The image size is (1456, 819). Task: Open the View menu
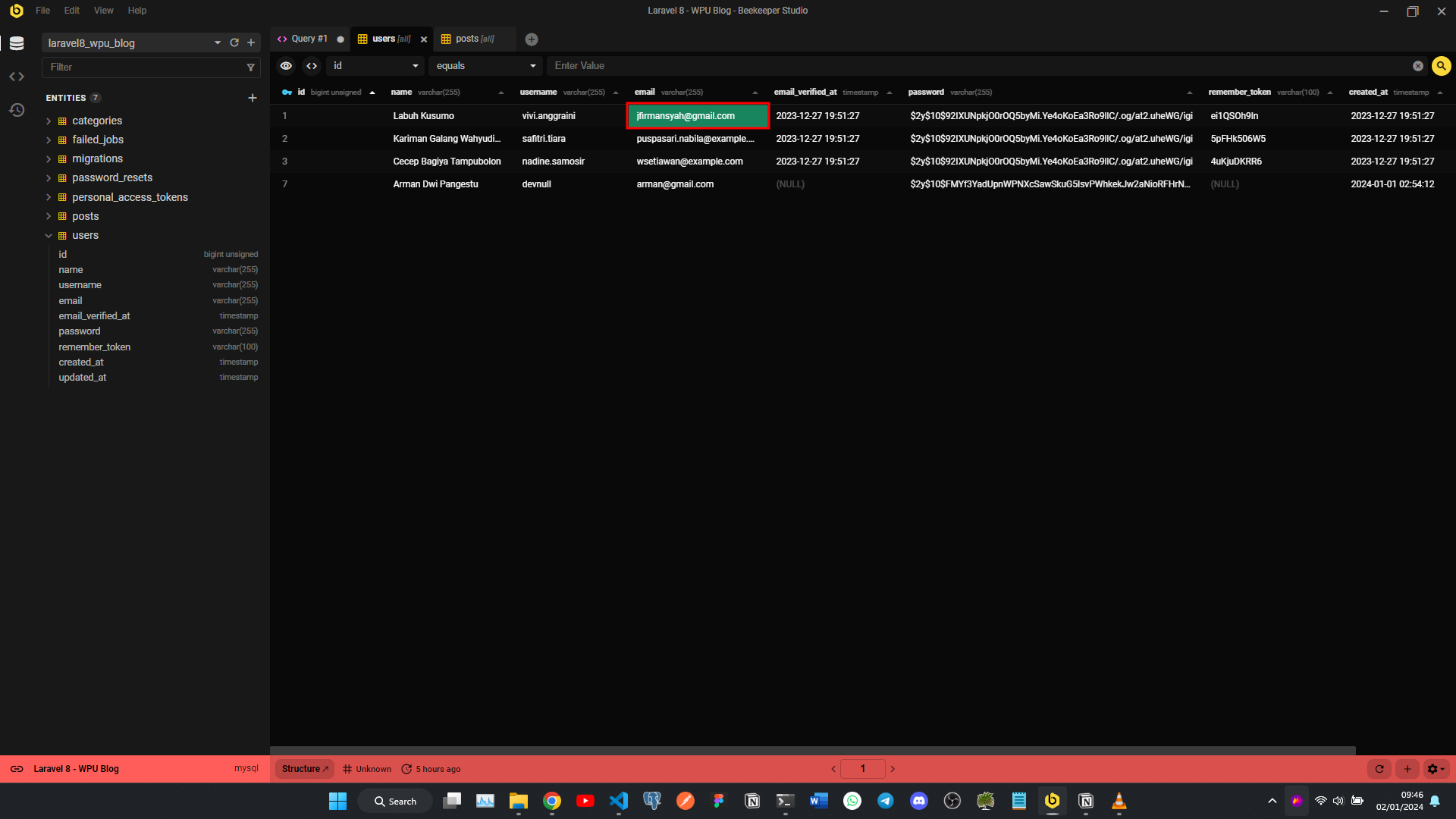click(x=103, y=11)
